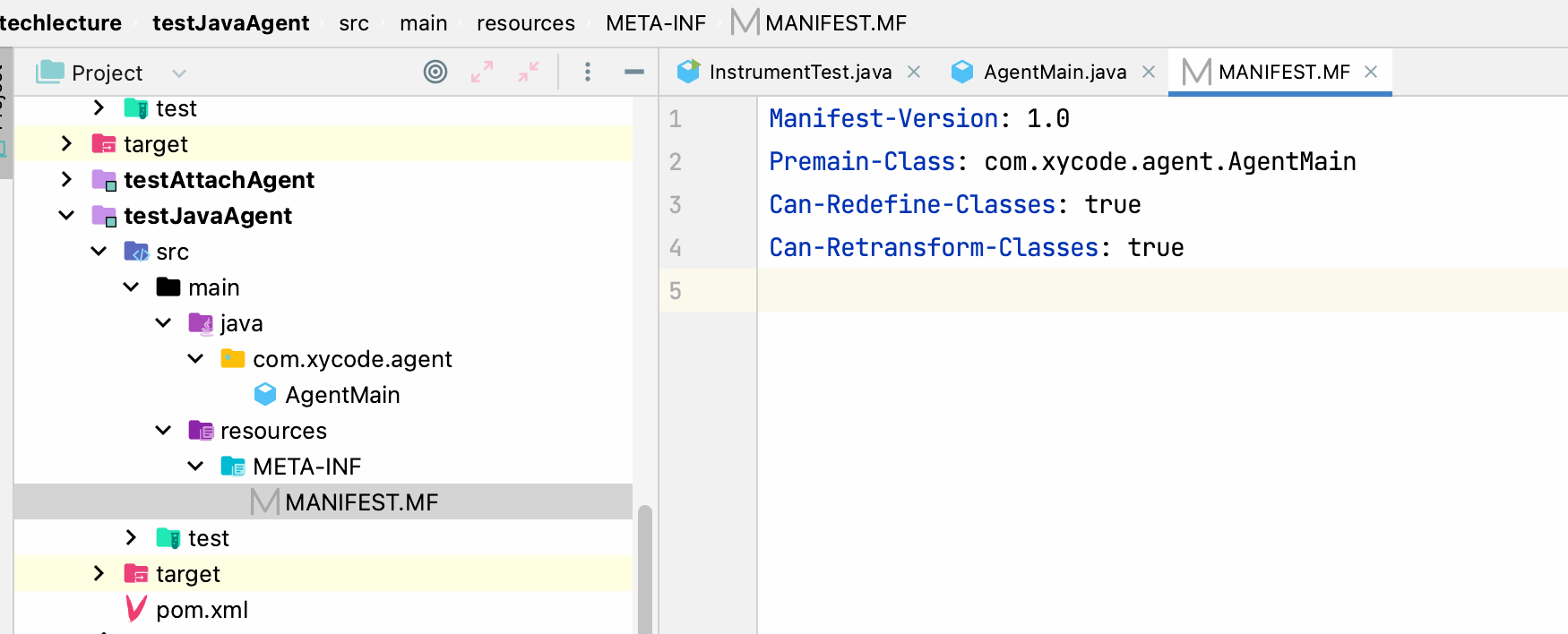Click the Project tree vertical scrollbar
Screen dimensions: 1568x634
(x=644, y=569)
